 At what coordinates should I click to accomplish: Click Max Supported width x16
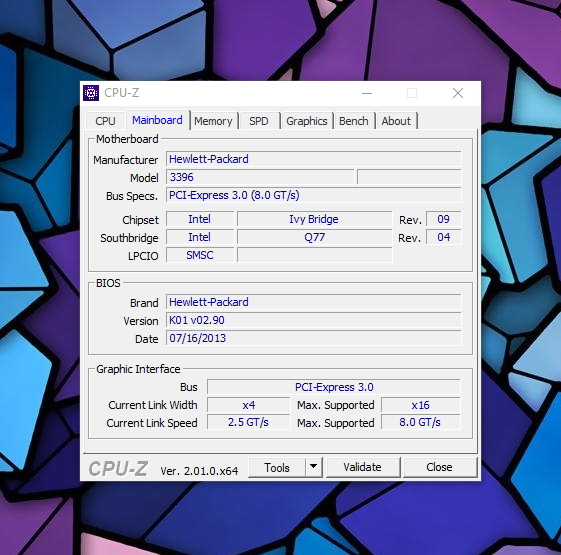tap(420, 405)
